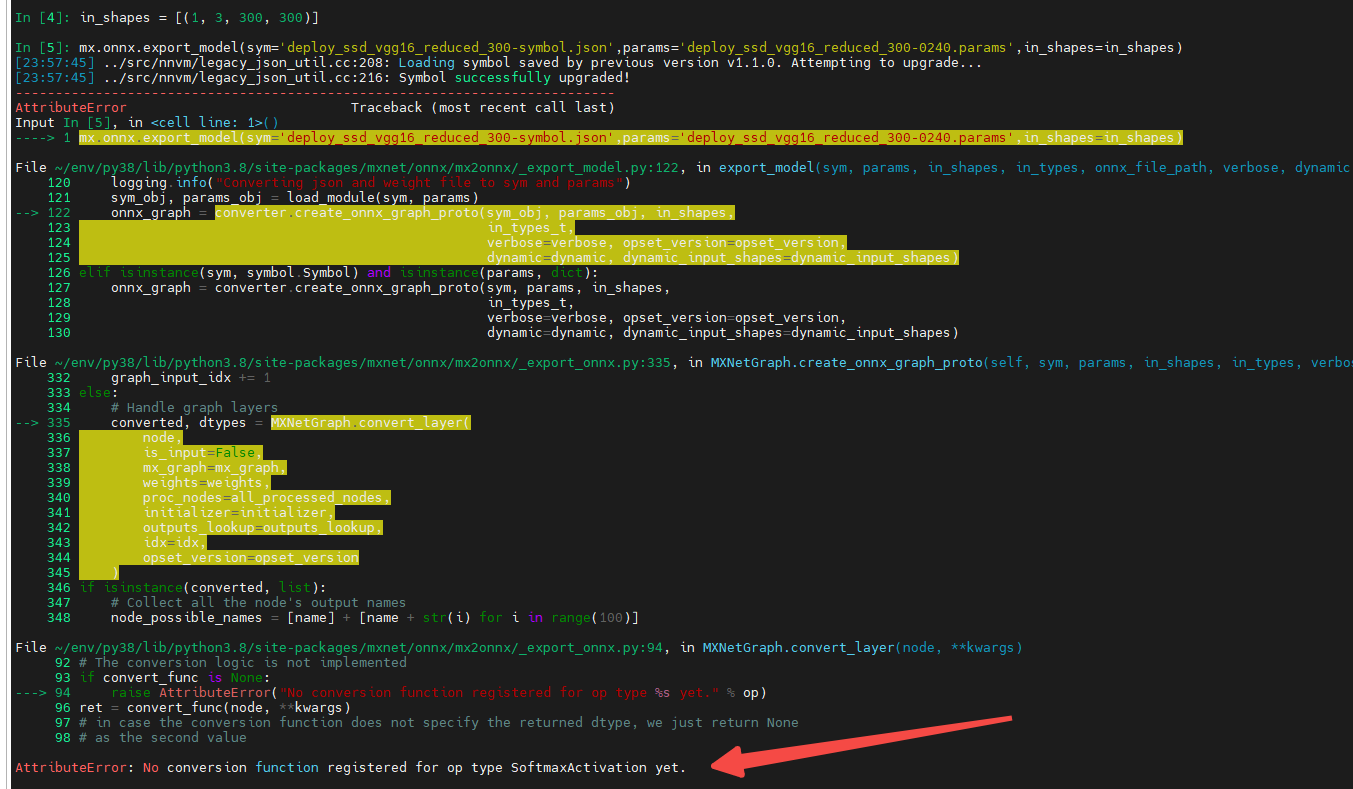The image size is (1353, 789).
Task: Click line 335 highlighted 'MXNetGraph.convert_layer(' text
Action: click(x=371, y=423)
